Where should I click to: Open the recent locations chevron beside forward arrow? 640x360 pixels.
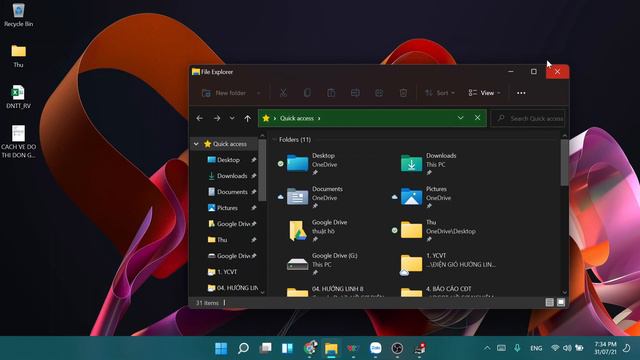point(232,118)
